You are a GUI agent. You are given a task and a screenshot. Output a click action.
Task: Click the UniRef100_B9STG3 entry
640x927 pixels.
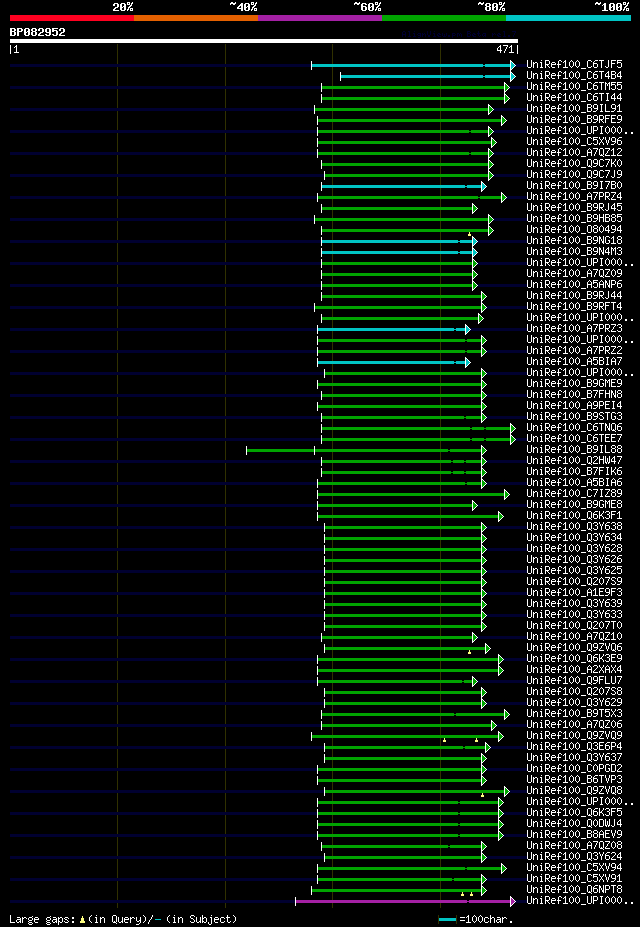click(x=574, y=417)
